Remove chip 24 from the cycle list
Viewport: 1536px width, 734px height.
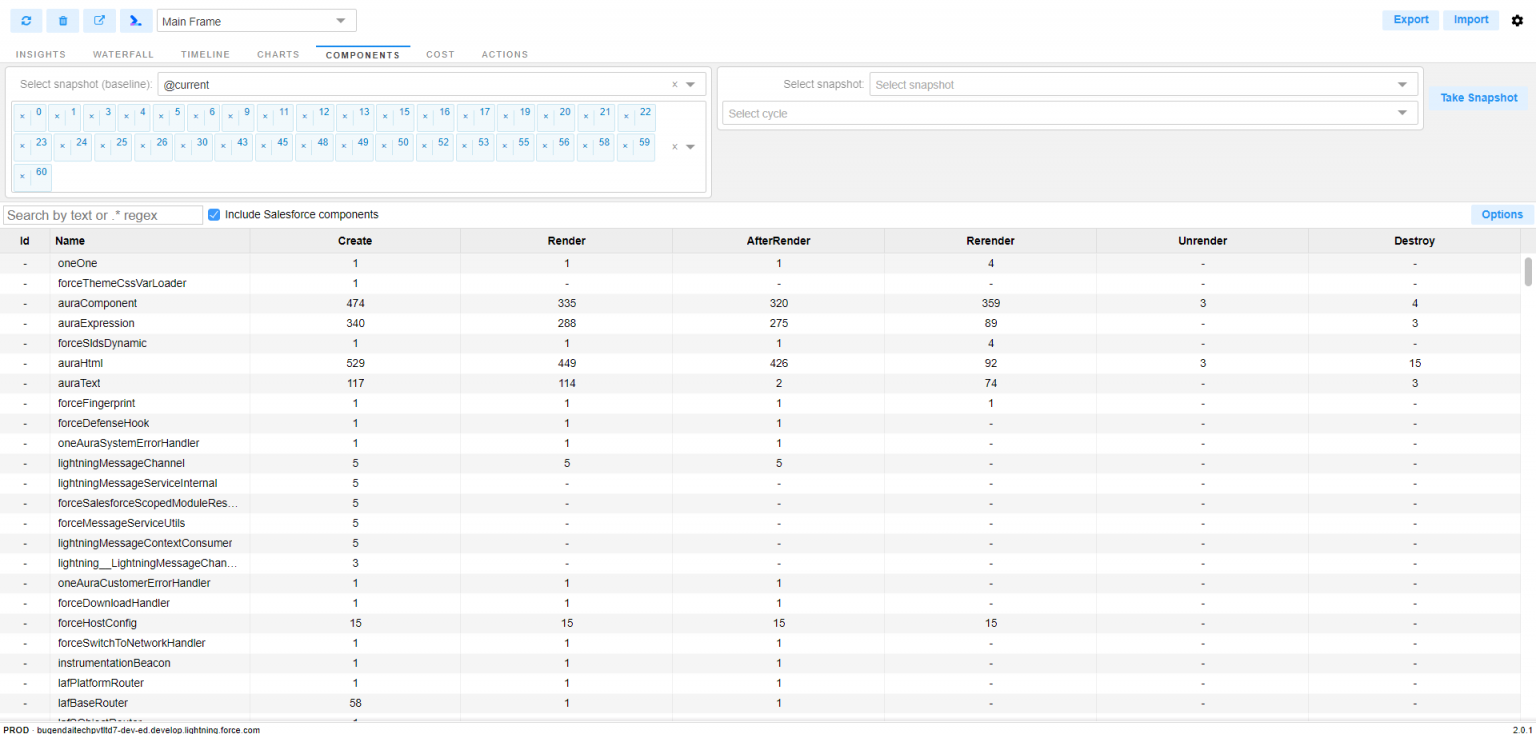(61, 146)
